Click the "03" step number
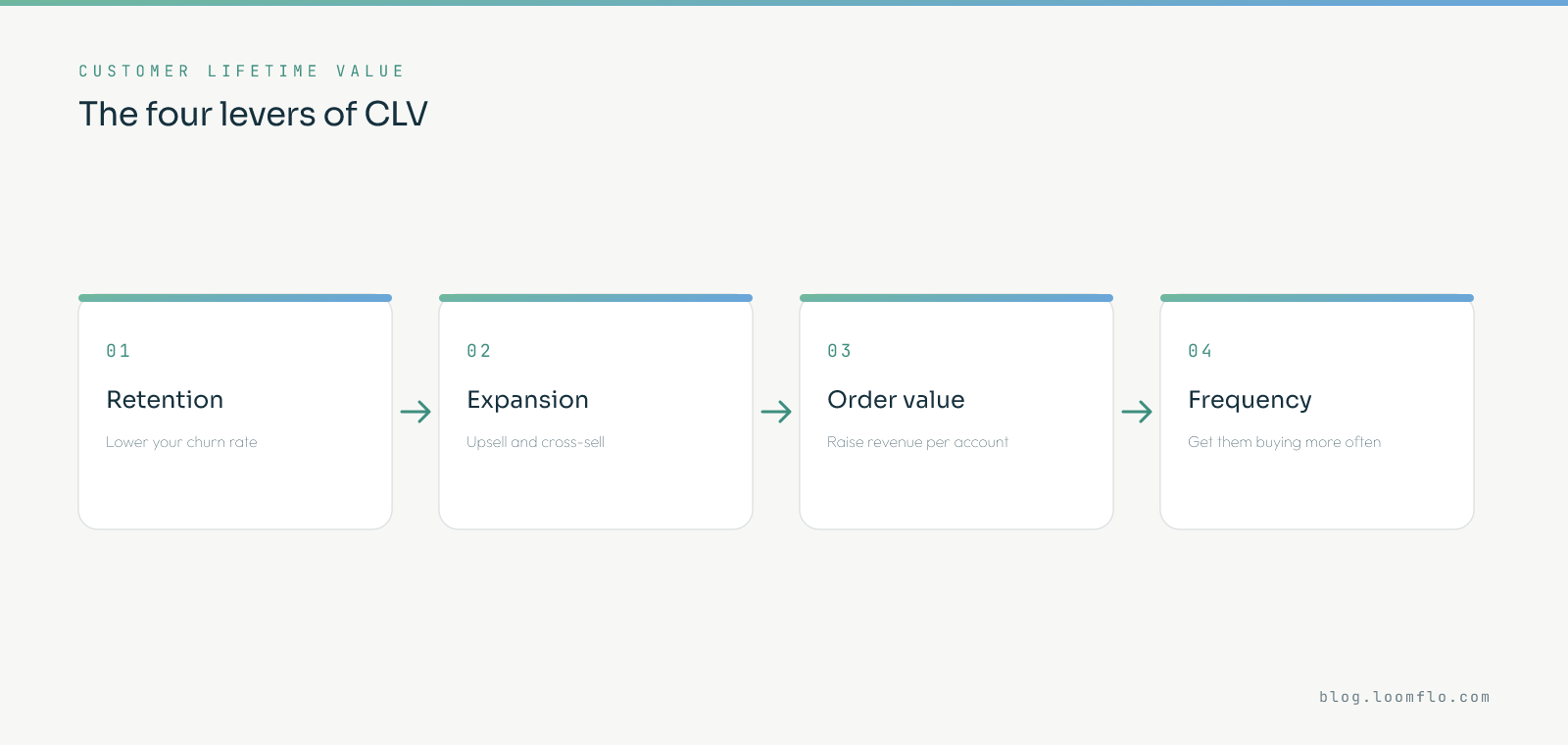Viewport: 1568px width, 745px height. [840, 351]
